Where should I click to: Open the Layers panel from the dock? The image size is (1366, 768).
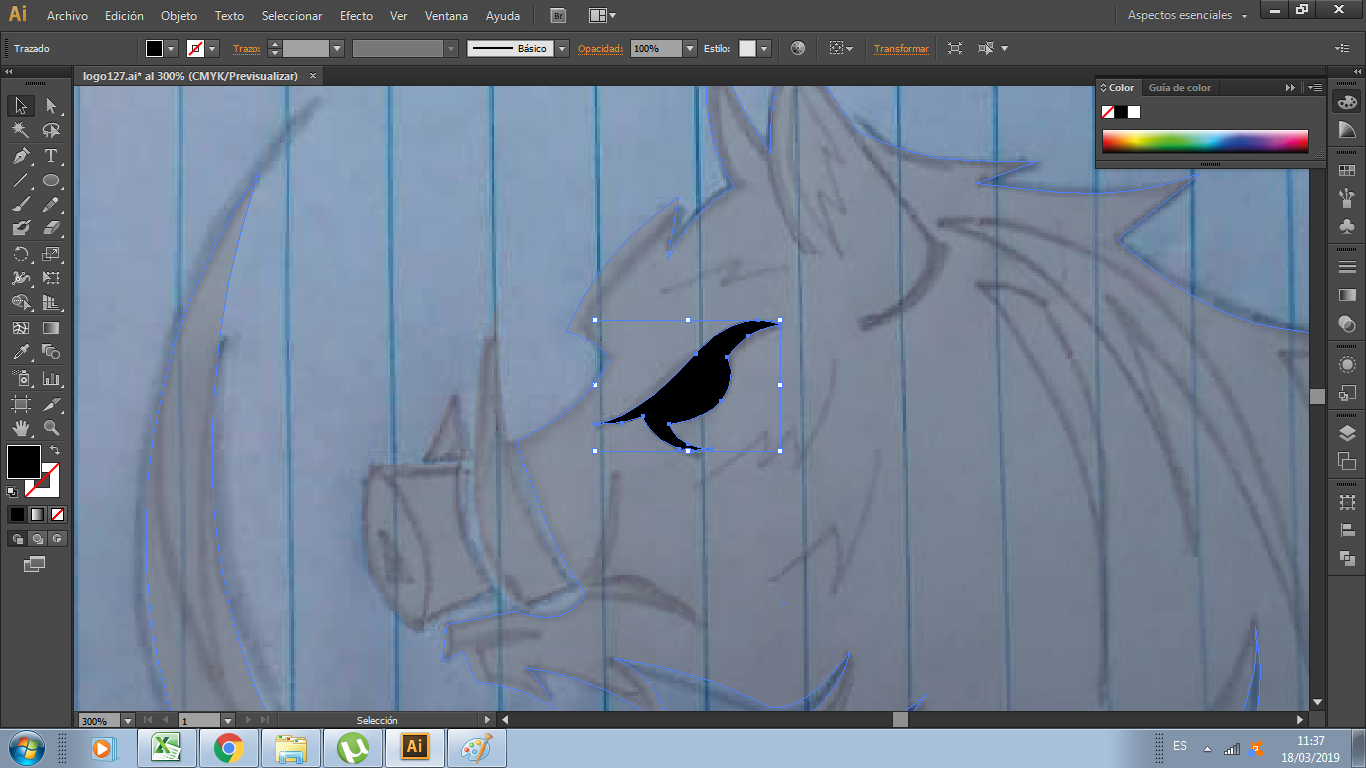pyautogui.click(x=1347, y=433)
